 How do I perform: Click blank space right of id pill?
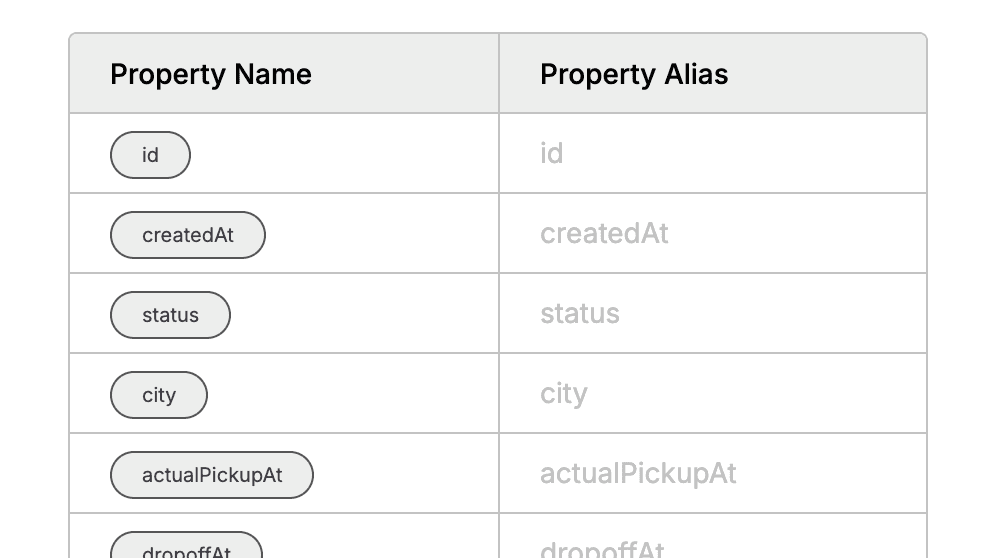344,154
